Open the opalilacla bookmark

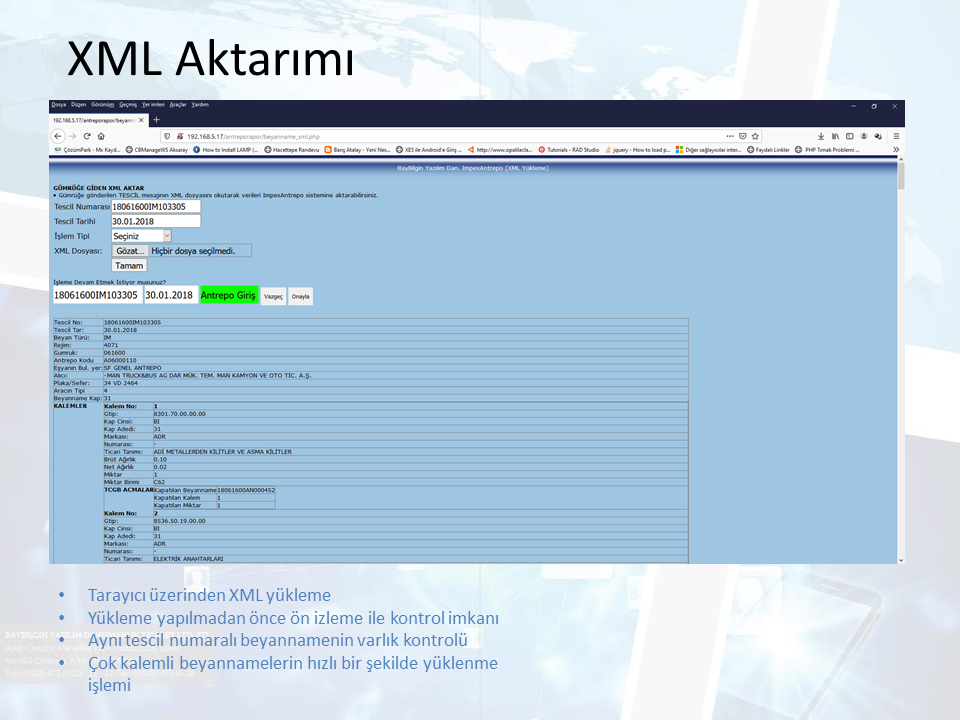click(x=500, y=149)
